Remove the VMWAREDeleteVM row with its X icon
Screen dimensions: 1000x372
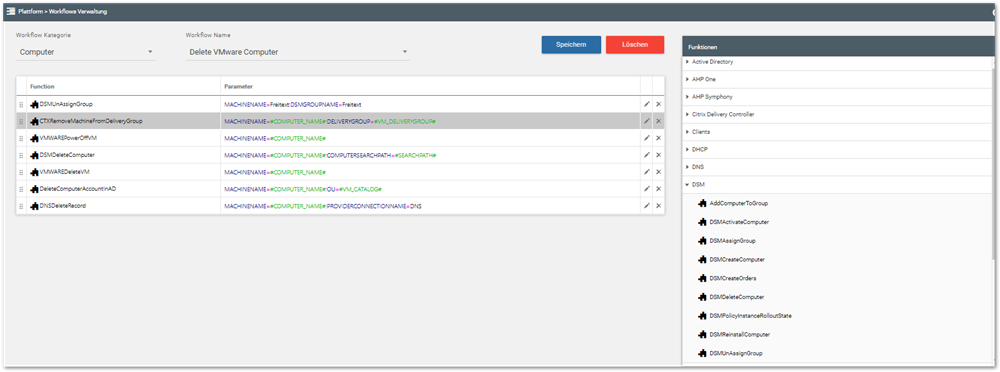658,172
